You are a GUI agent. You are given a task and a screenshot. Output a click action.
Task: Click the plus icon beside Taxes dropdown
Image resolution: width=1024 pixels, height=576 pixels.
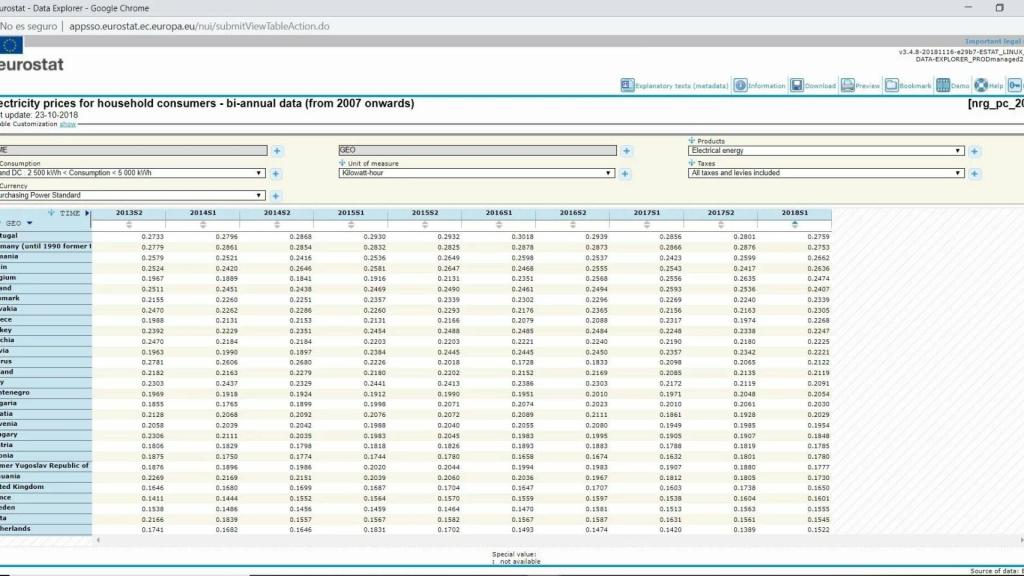974,174
